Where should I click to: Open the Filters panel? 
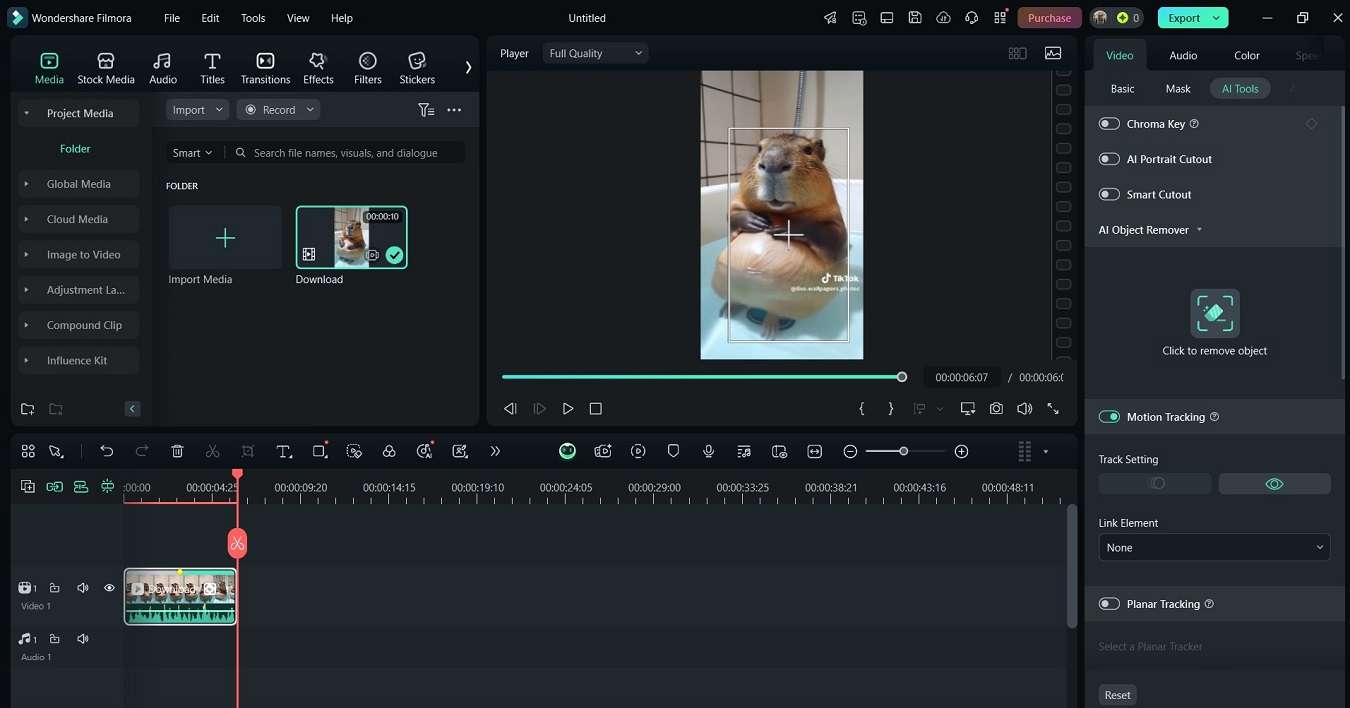click(368, 68)
